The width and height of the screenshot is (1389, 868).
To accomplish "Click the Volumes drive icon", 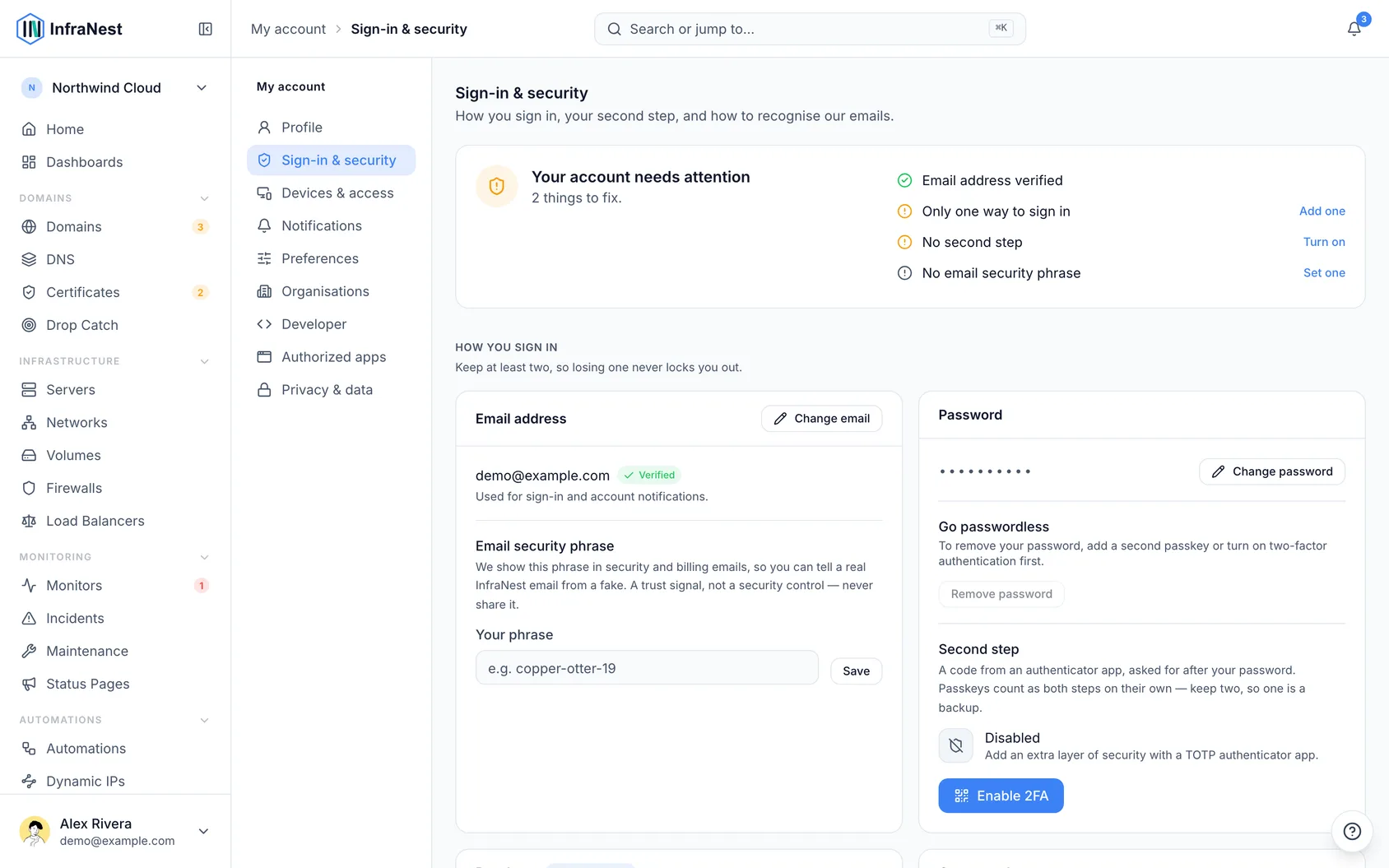I will 29,455.
